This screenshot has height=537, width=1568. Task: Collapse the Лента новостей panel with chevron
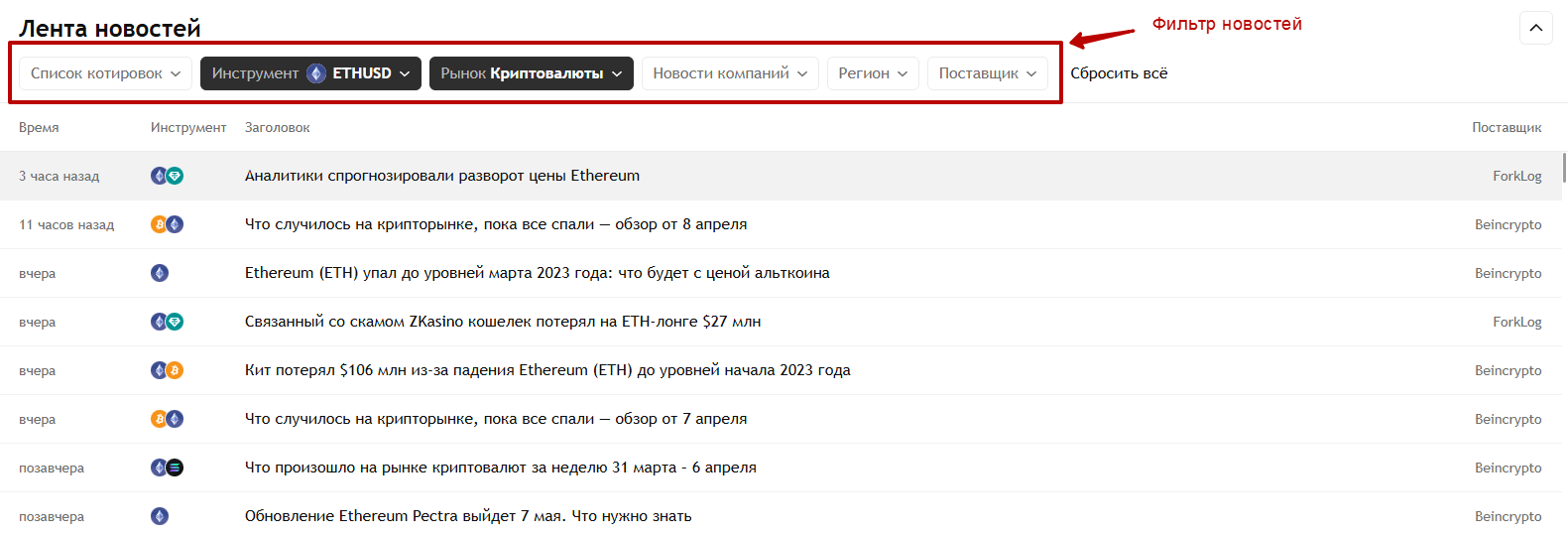tap(1535, 28)
